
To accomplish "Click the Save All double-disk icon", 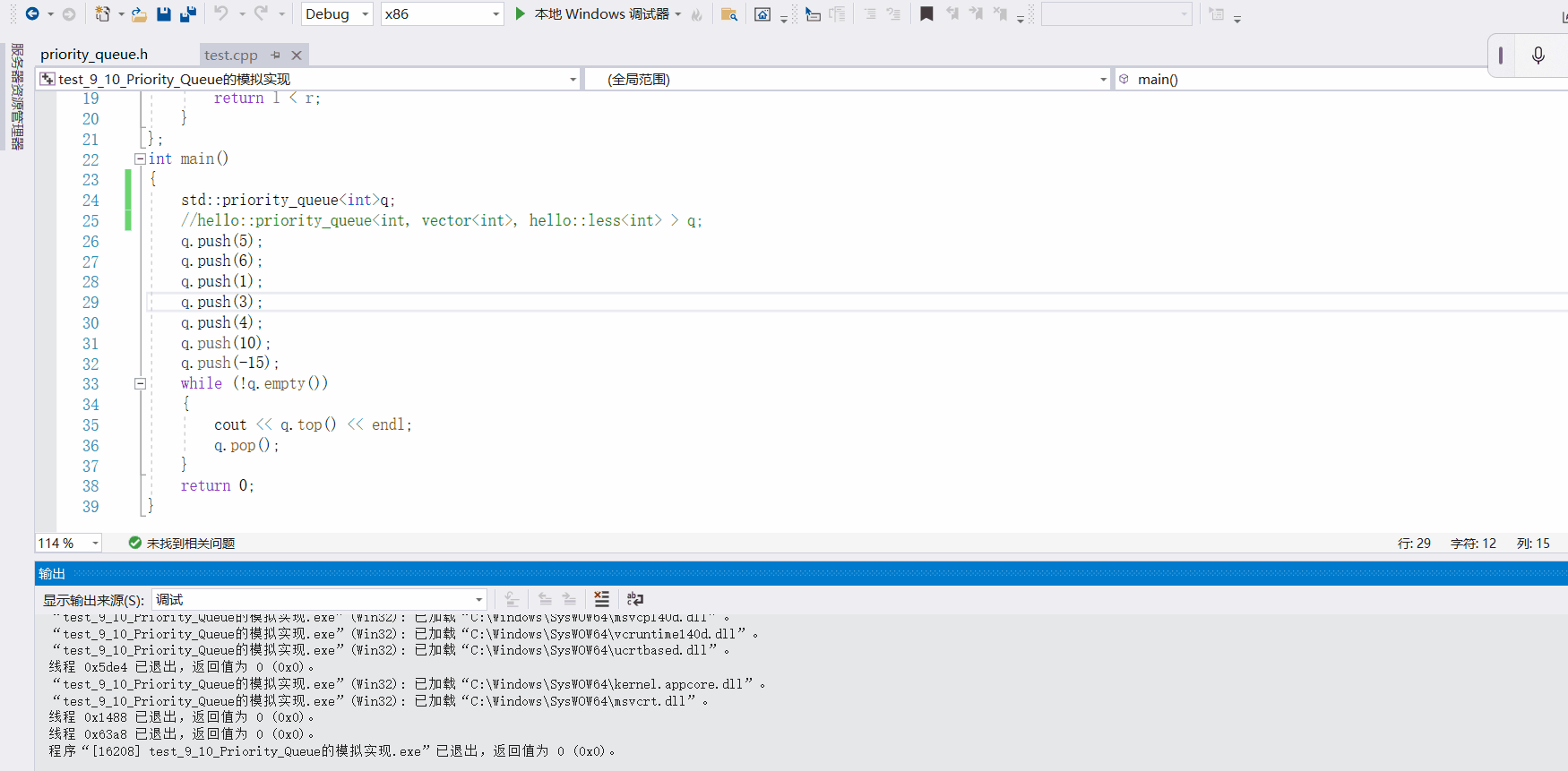I will click(x=188, y=13).
